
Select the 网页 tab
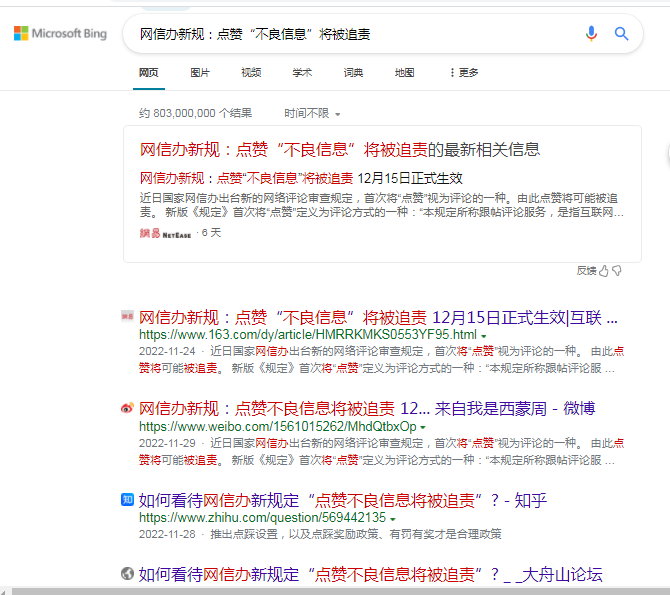[149, 73]
